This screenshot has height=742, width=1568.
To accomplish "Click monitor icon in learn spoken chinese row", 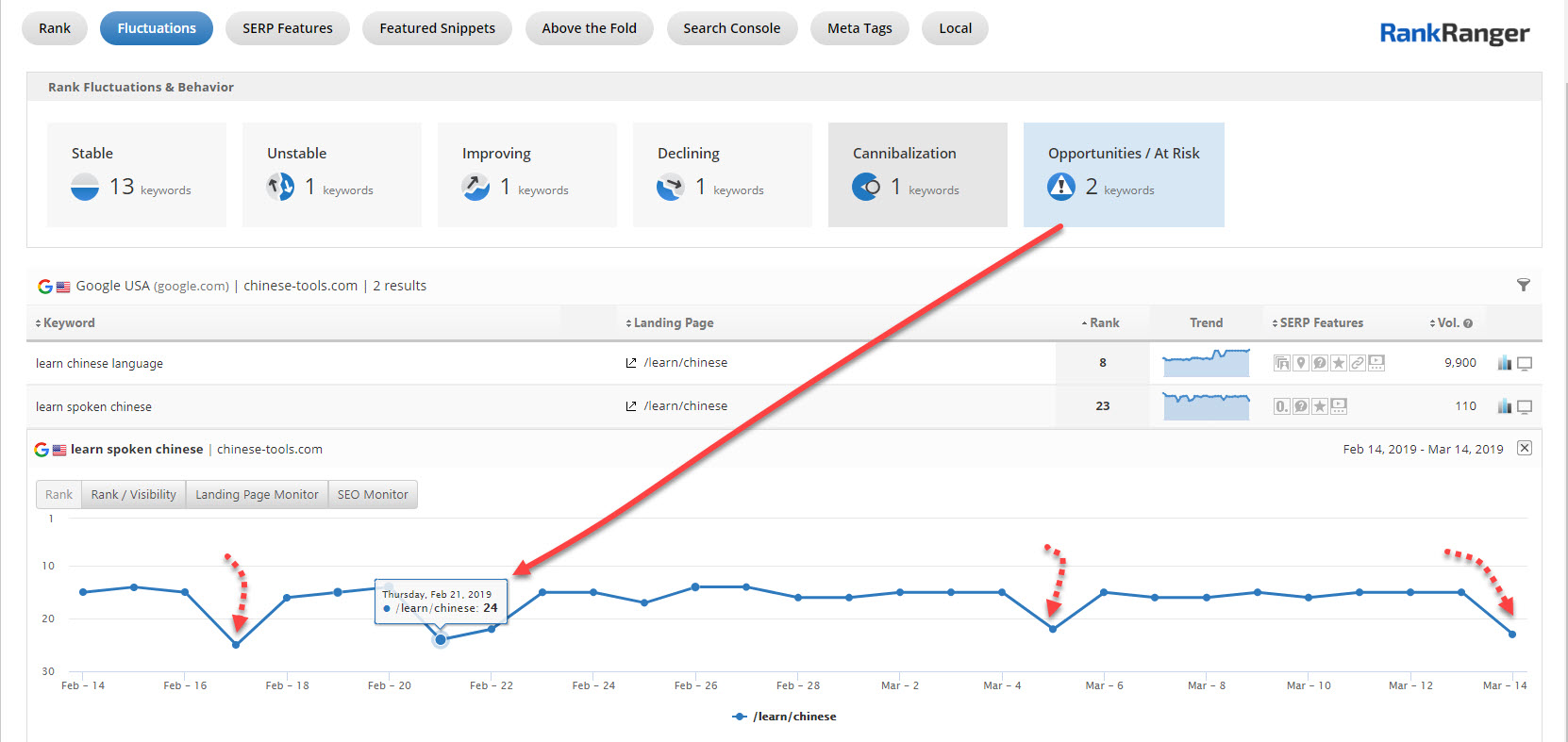I will (1525, 406).
